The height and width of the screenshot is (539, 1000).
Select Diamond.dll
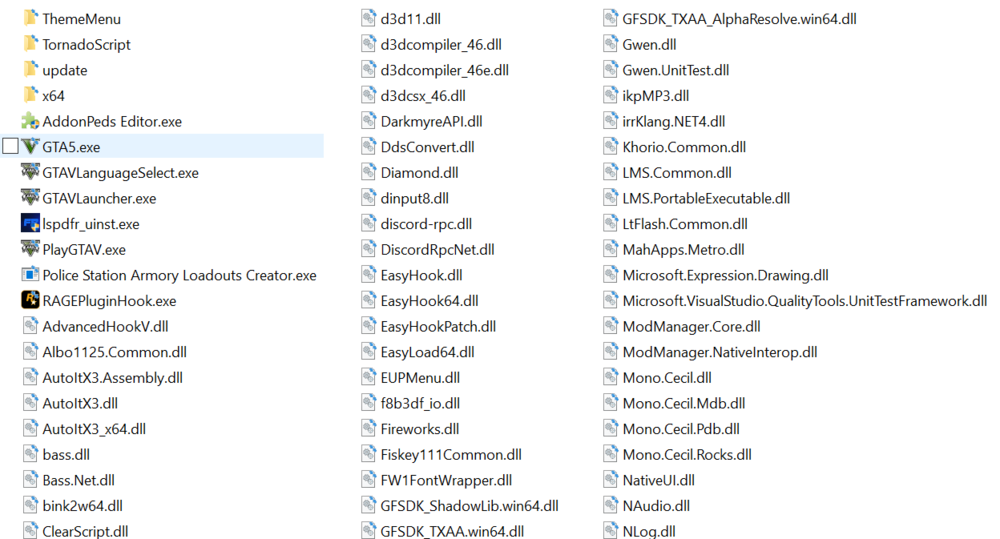click(420, 173)
